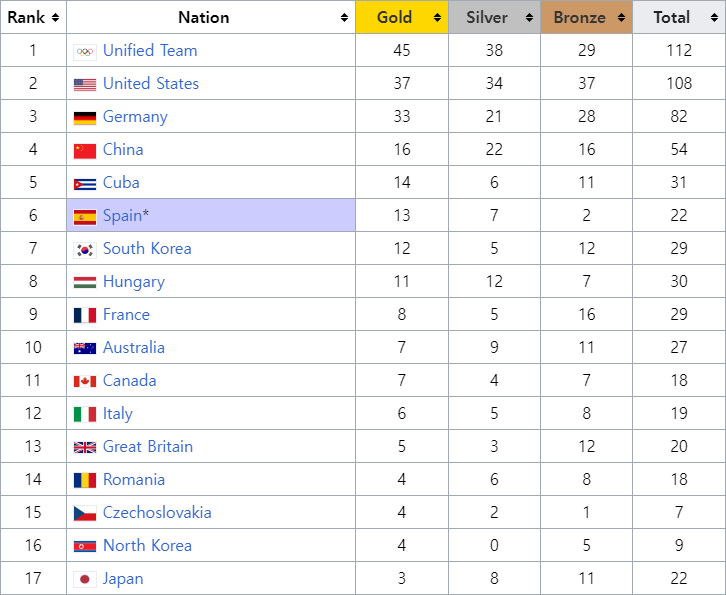Sort medals by Bronze column header
This screenshot has height=595, width=726.
coord(580,17)
